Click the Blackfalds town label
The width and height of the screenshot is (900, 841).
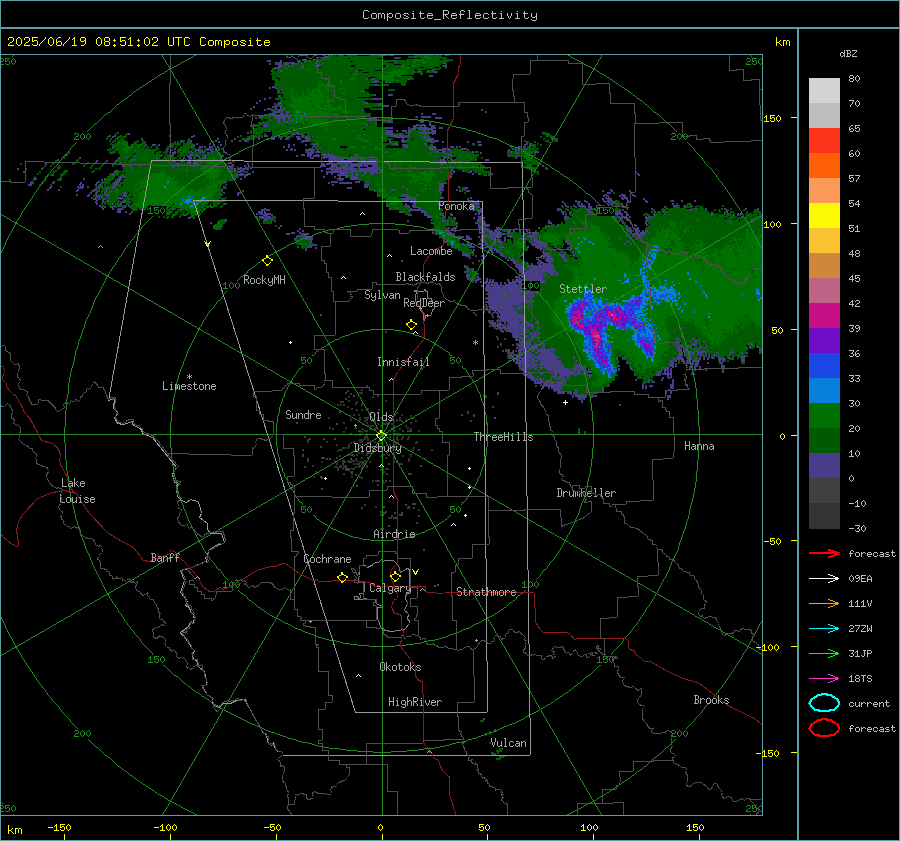(425, 277)
